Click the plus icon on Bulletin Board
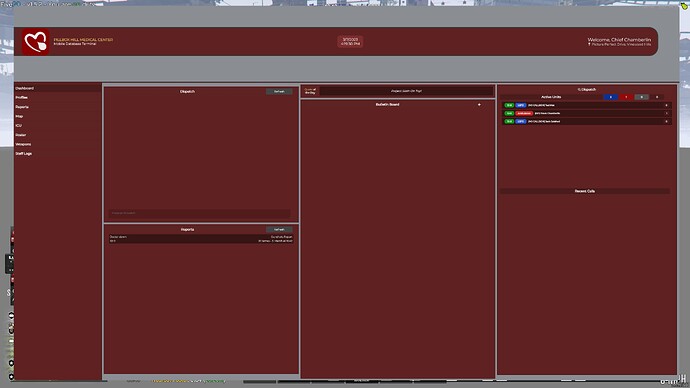Image resolution: width=690 pixels, height=388 pixels. 479,105
